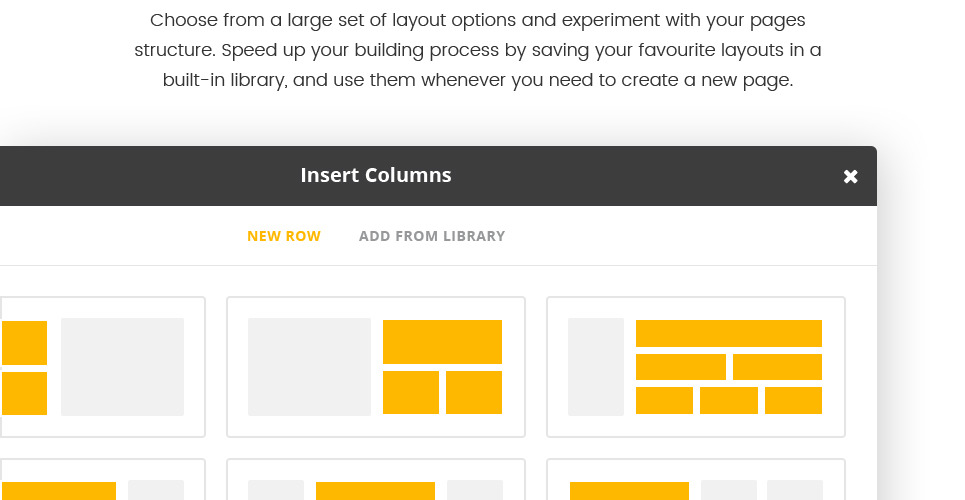Click the Insert Columns title bar
The height and width of the screenshot is (500, 965).
(x=376, y=176)
